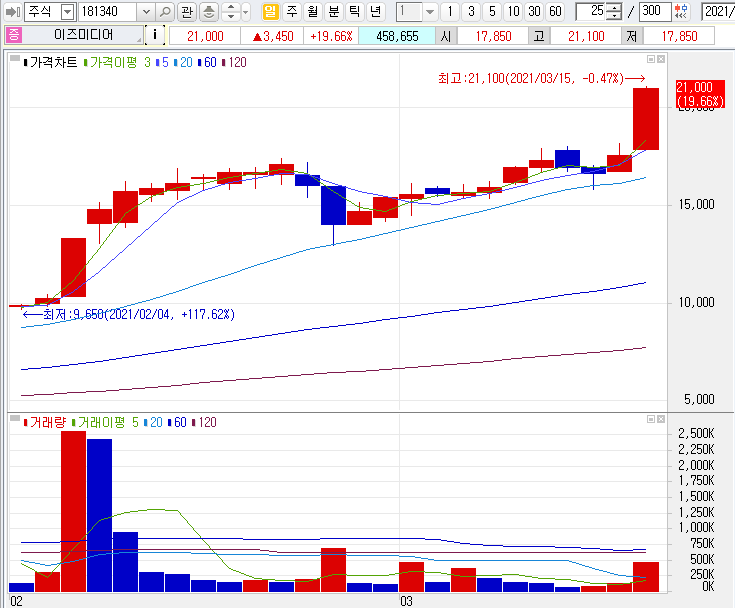
Task: Click the 최저:9,650 low annotation
Action: click(x=128, y=314)
